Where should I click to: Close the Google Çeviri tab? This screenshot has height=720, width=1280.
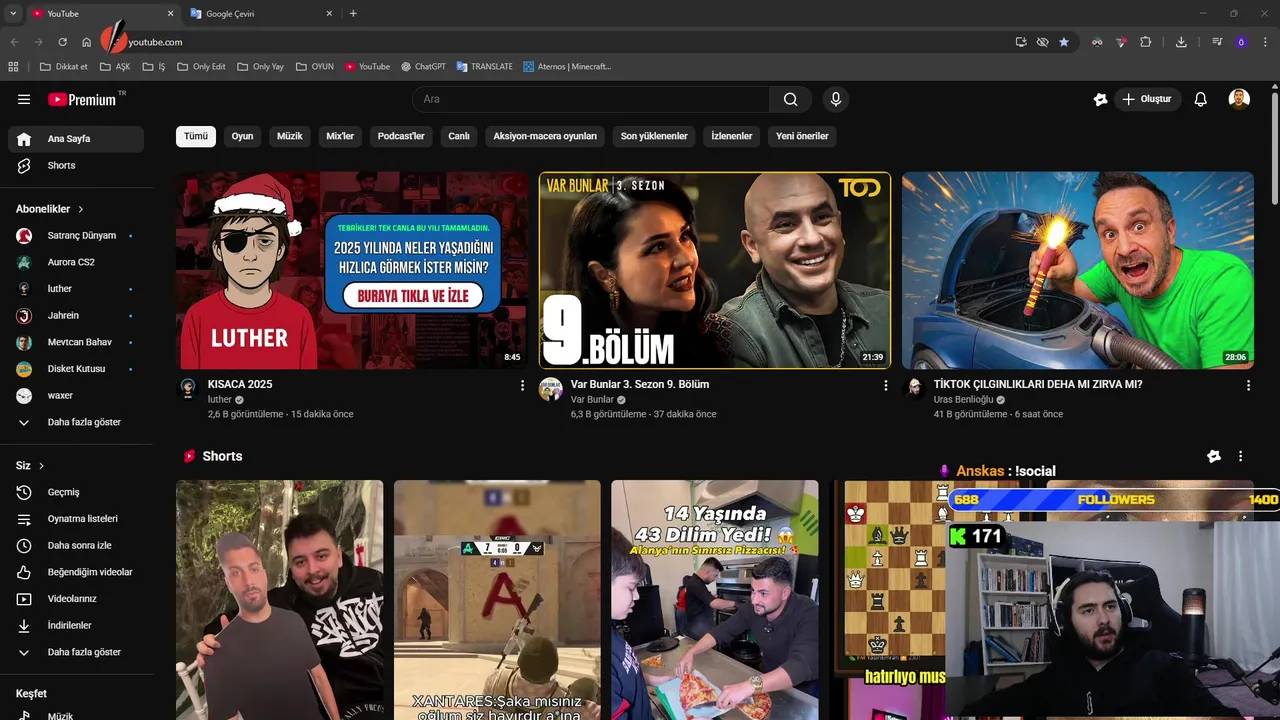[x=329, y=14]
